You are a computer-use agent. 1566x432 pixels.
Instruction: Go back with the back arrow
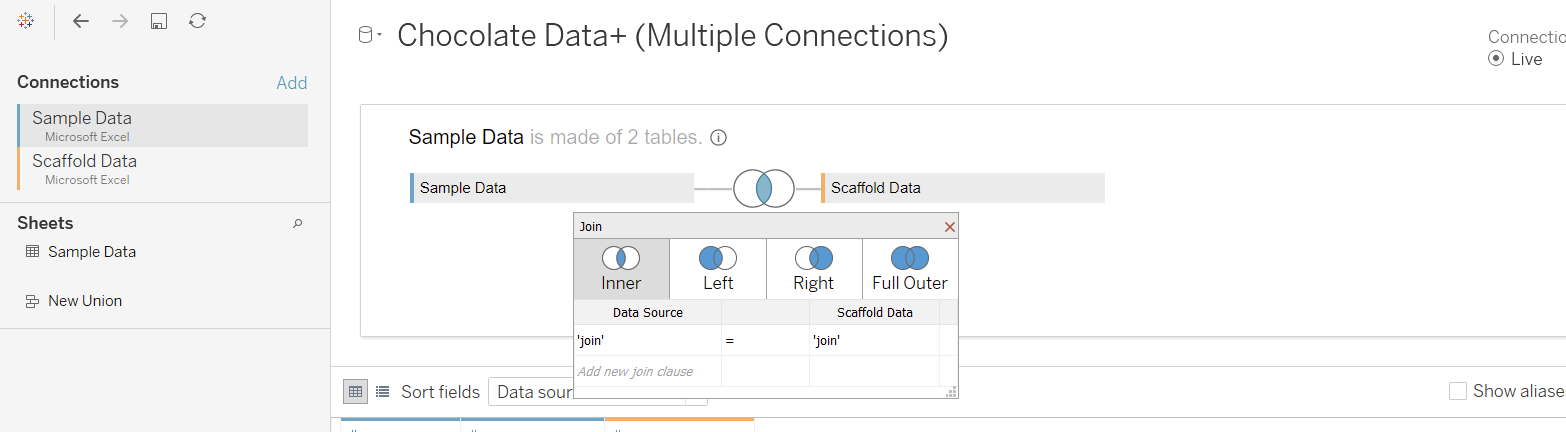[x=81, y=21]
